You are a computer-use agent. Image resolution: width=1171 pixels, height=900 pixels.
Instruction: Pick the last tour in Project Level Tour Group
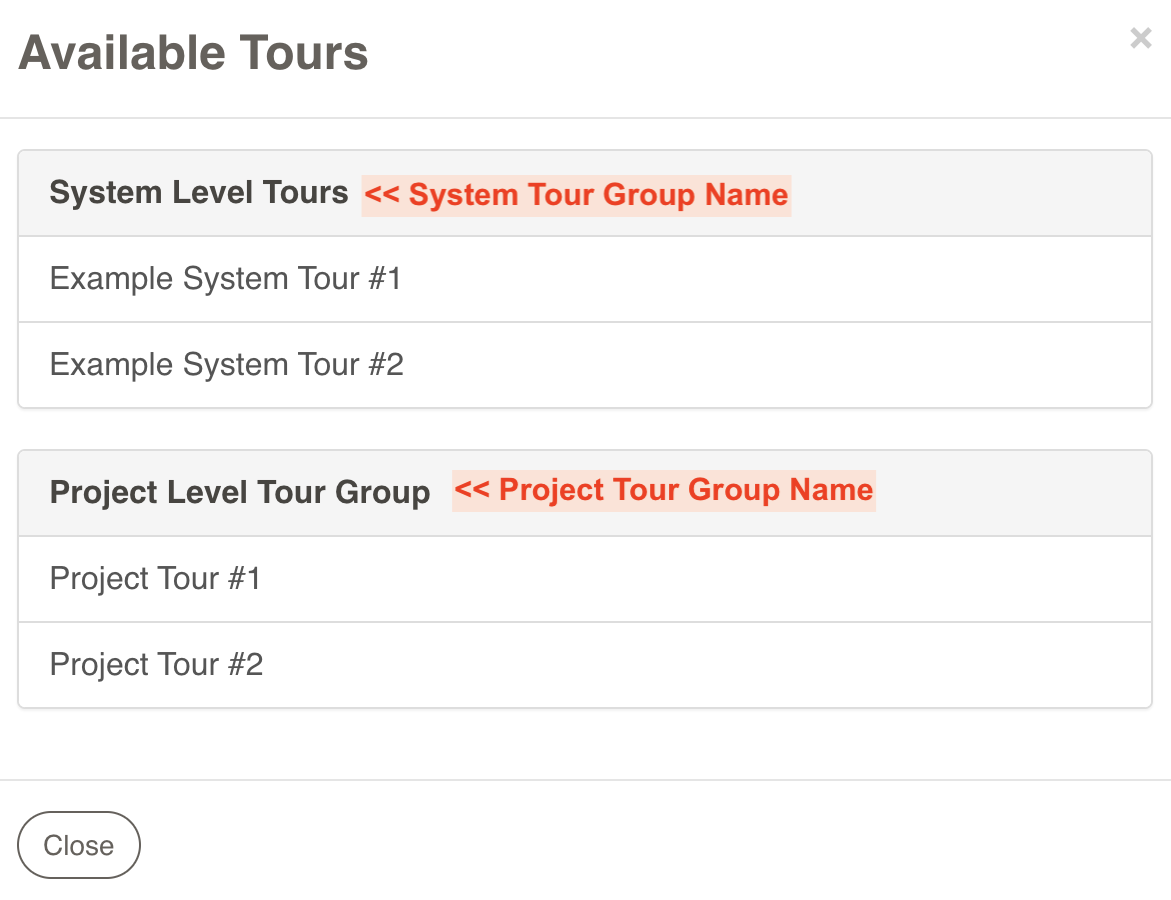click(156, 665)
